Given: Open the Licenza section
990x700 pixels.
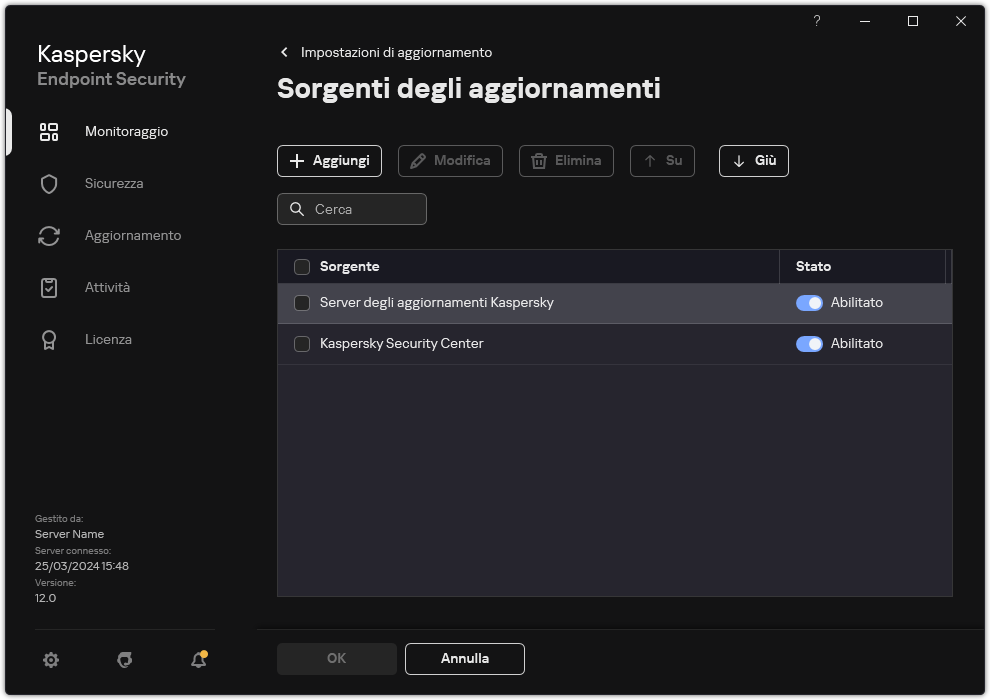Looking at the screenshot, I should (x=107, y=339).
